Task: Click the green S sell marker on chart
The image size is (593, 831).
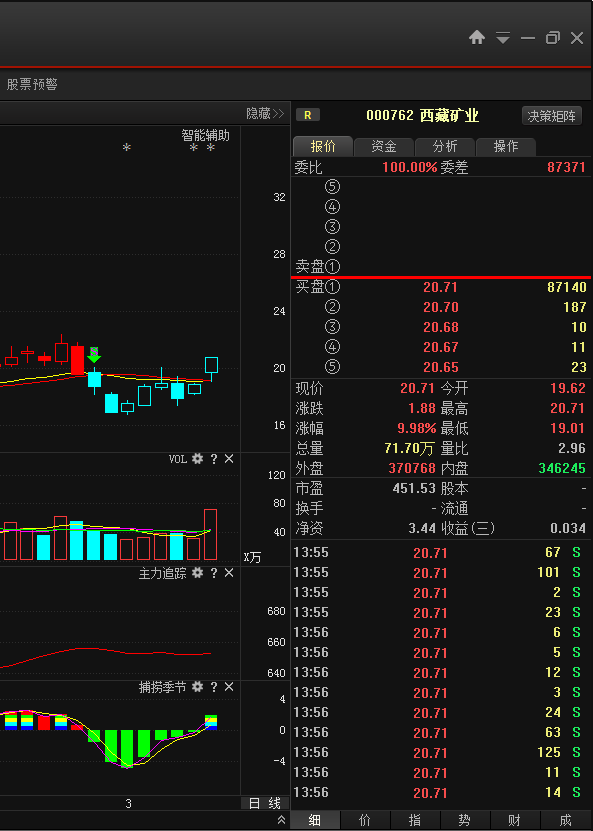Action: click(x=94, y=354)
